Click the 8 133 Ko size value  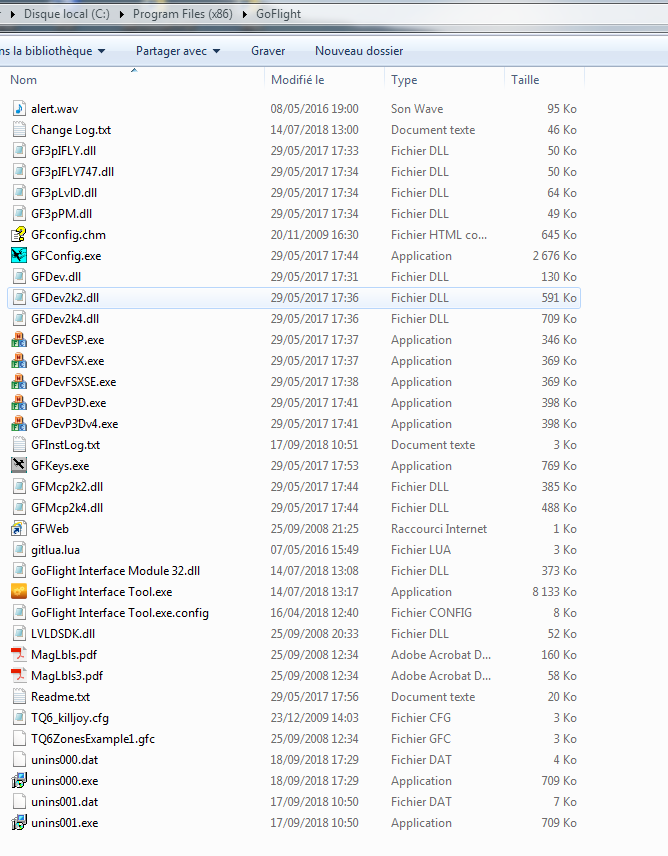[x=554, y=592]
